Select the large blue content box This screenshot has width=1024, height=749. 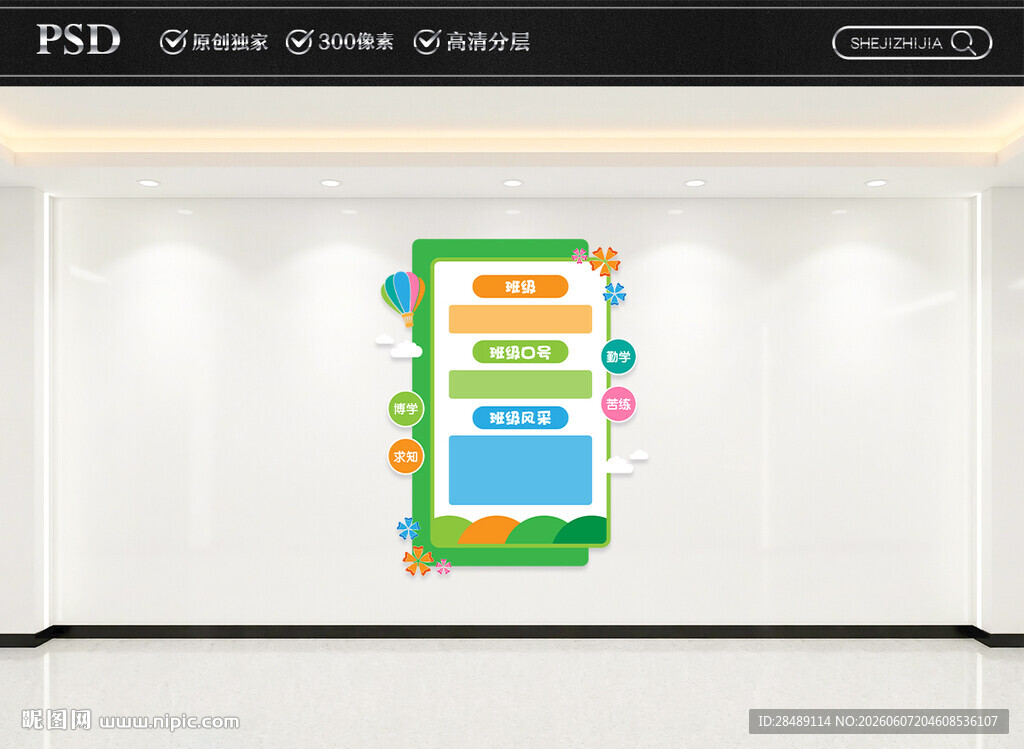click(x=520, y=470)
